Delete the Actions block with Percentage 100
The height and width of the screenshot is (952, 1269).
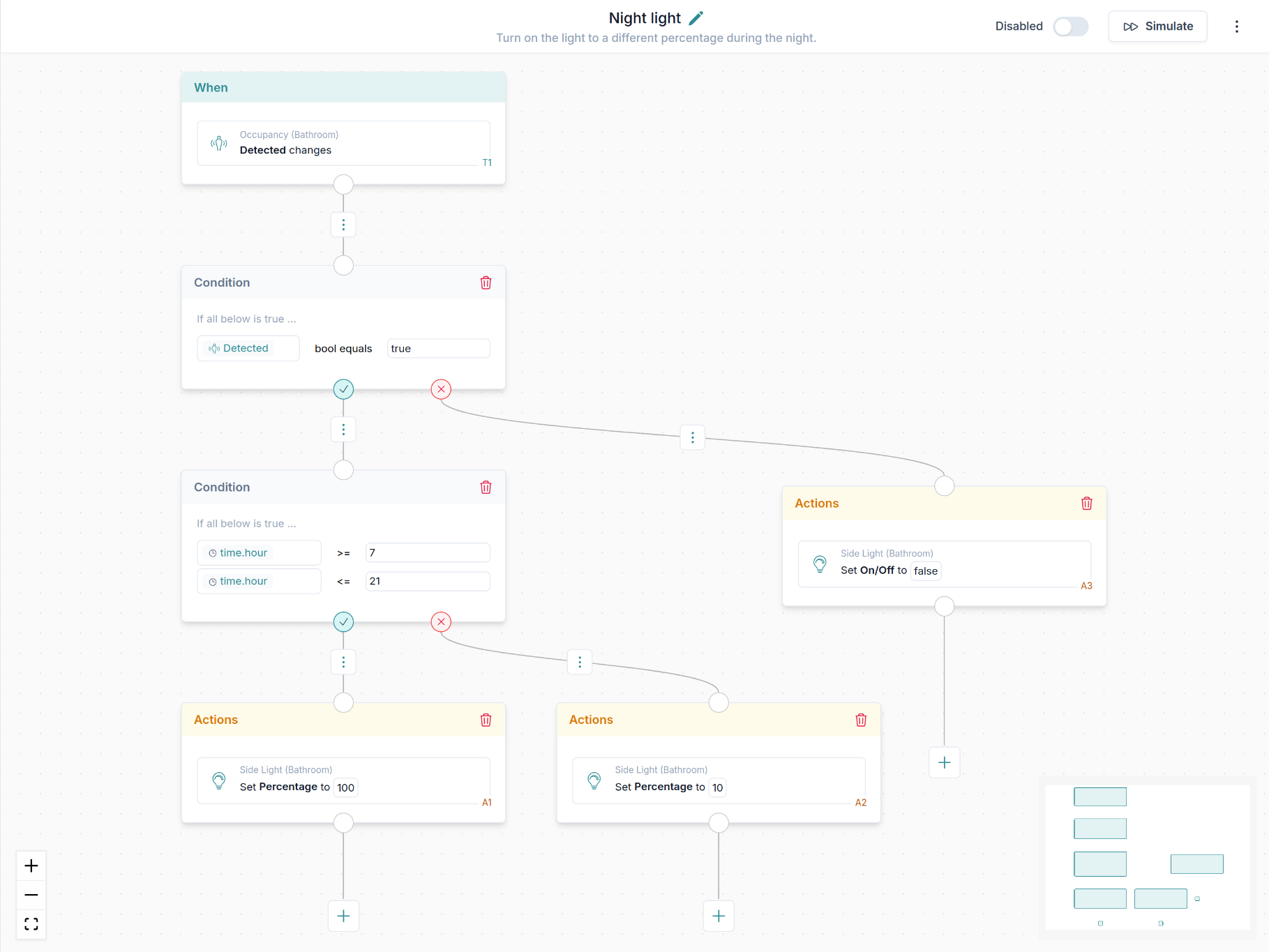(x=486, y=720)
